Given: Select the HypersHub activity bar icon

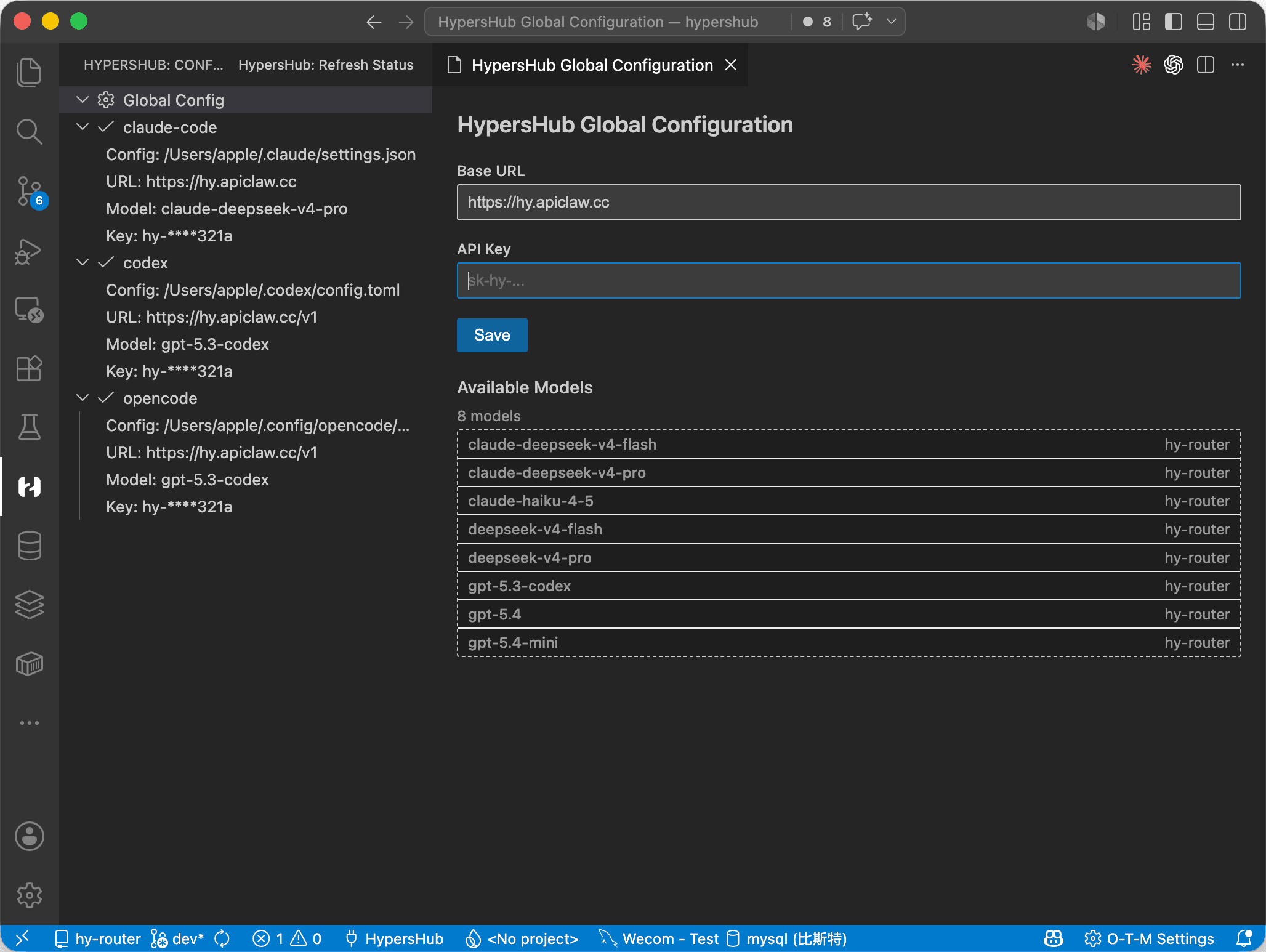Looking at the screenshot, I should pos(29,486).
